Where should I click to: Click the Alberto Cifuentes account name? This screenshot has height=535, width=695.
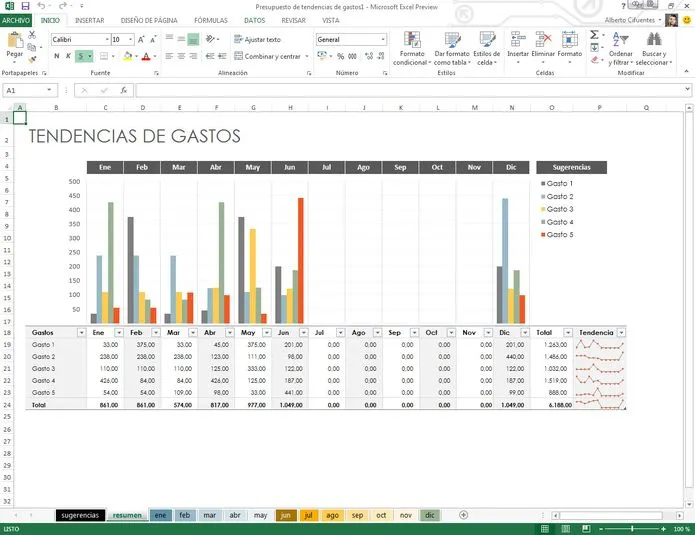pyautogui.click(x=629, y=20)
